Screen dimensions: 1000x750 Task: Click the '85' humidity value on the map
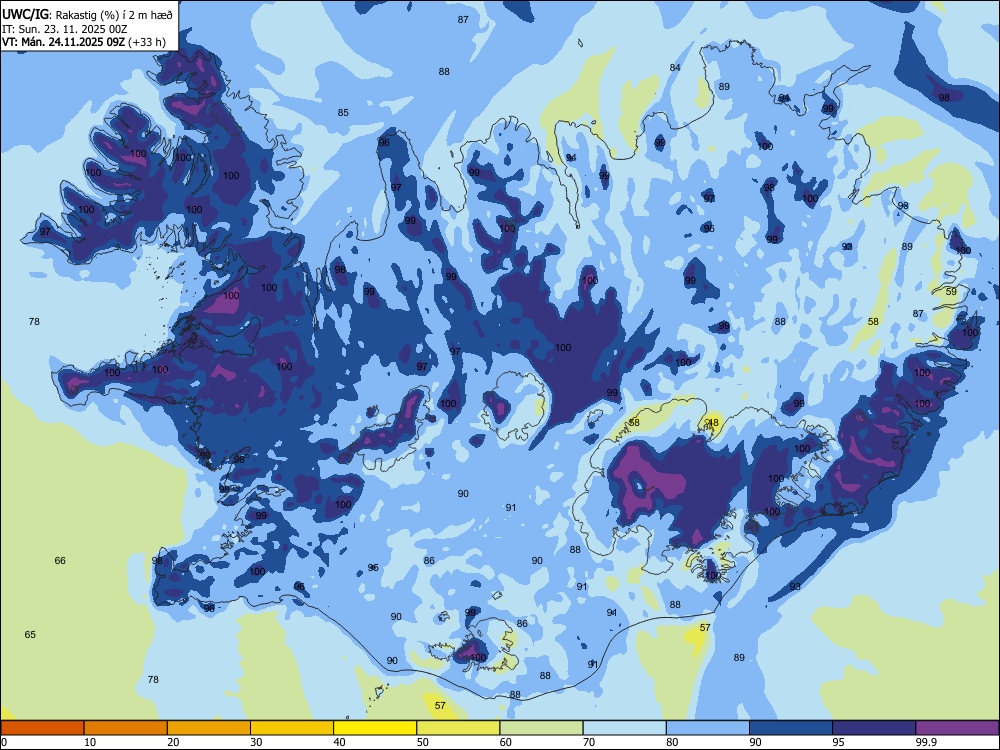[x=343, y=113]
